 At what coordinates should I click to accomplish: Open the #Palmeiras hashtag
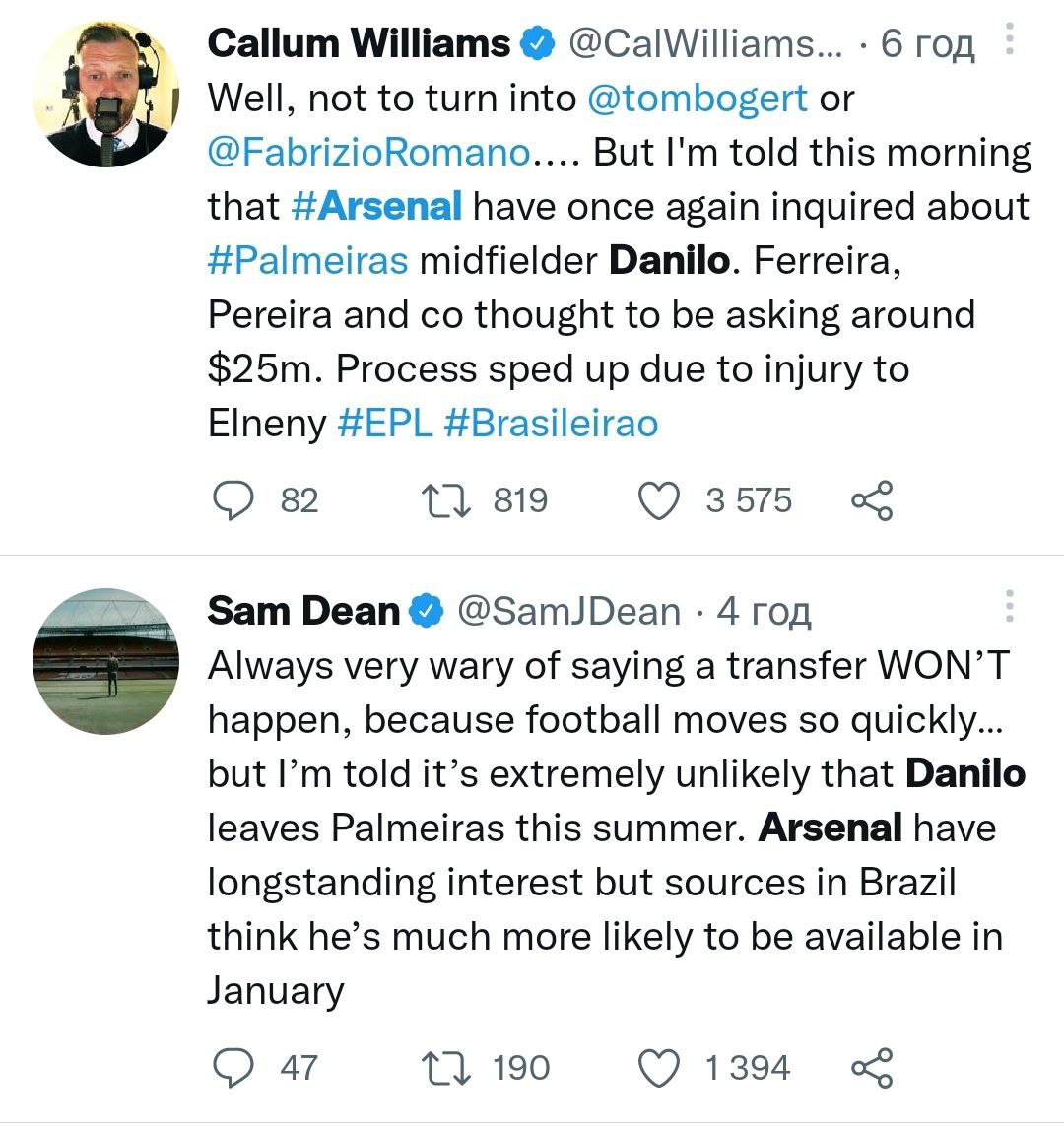pyautogui.click(x=307, y=261)
